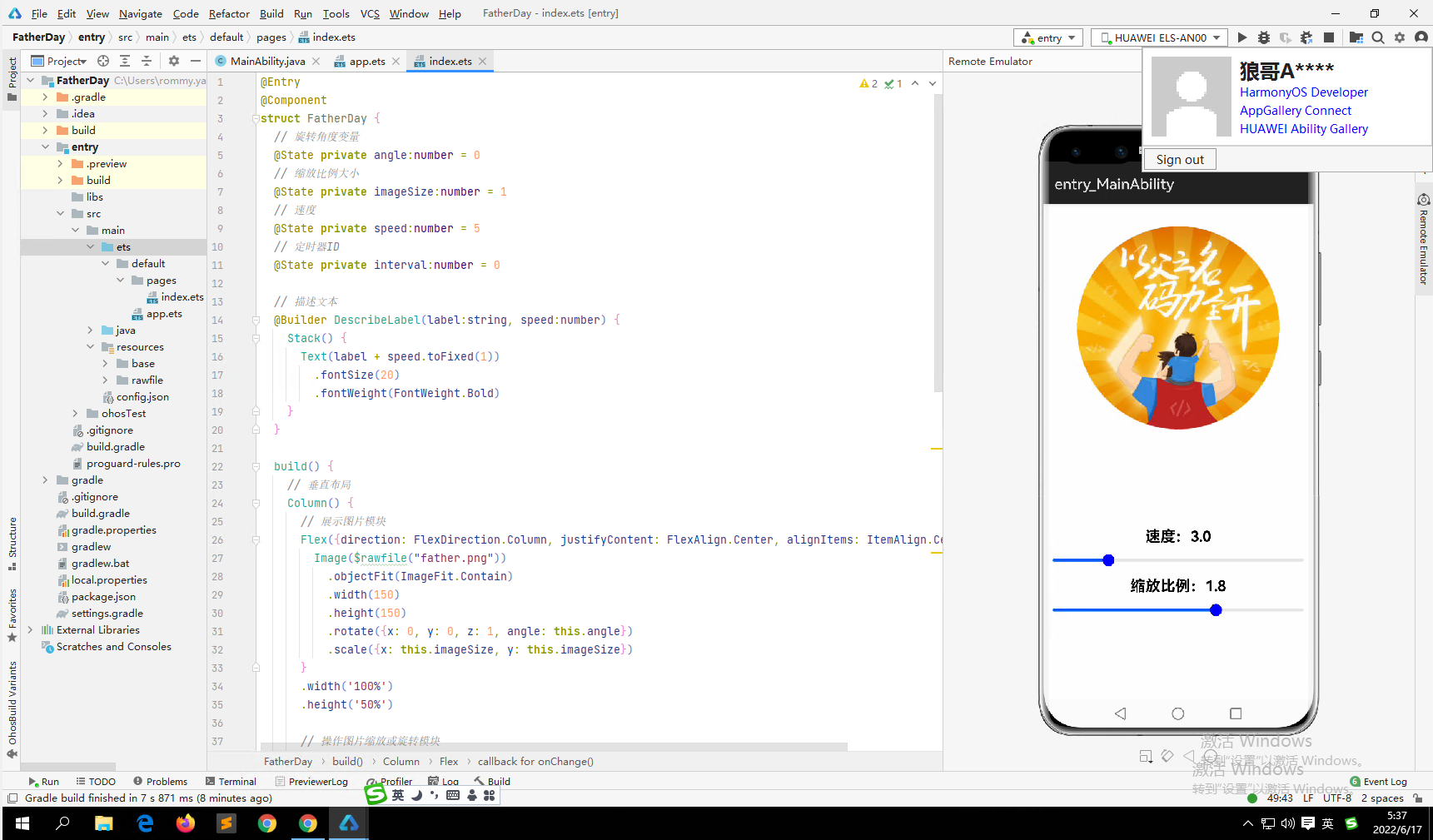Screen dimensions: 1433x840
Task: Open the Event Log panel
Action: click(1378, 782)
